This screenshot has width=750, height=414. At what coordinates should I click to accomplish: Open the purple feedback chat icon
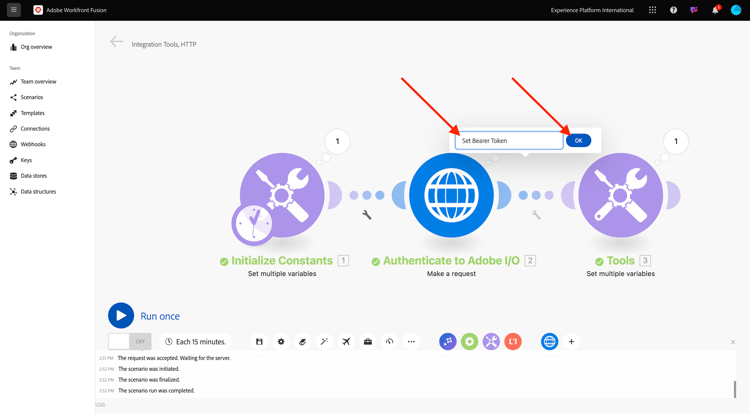point(694,10)
